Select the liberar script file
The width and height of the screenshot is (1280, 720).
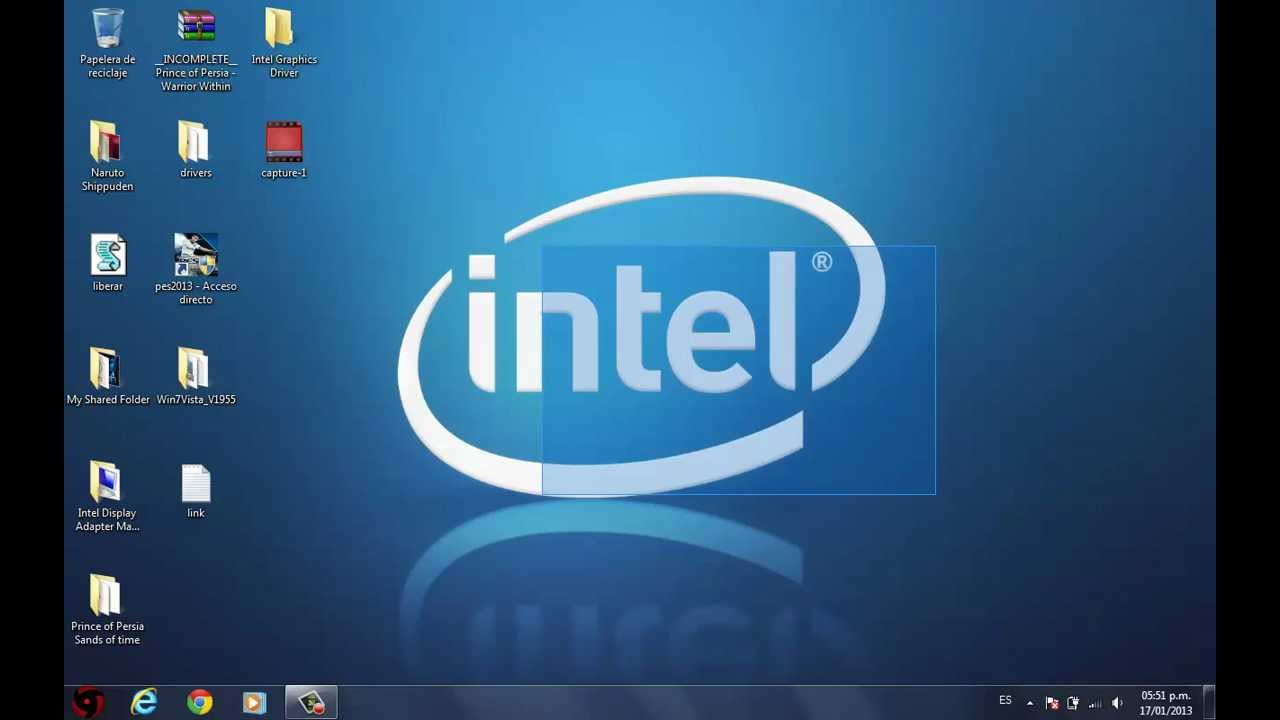pyautogui.click(x=108, y=263)
